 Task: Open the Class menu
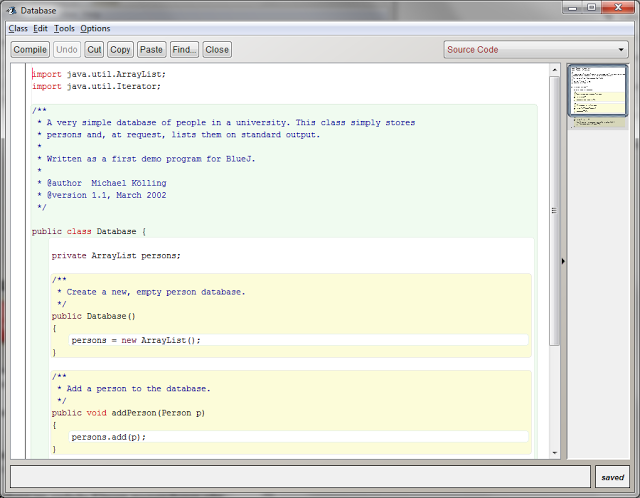(x=18, y=28)
